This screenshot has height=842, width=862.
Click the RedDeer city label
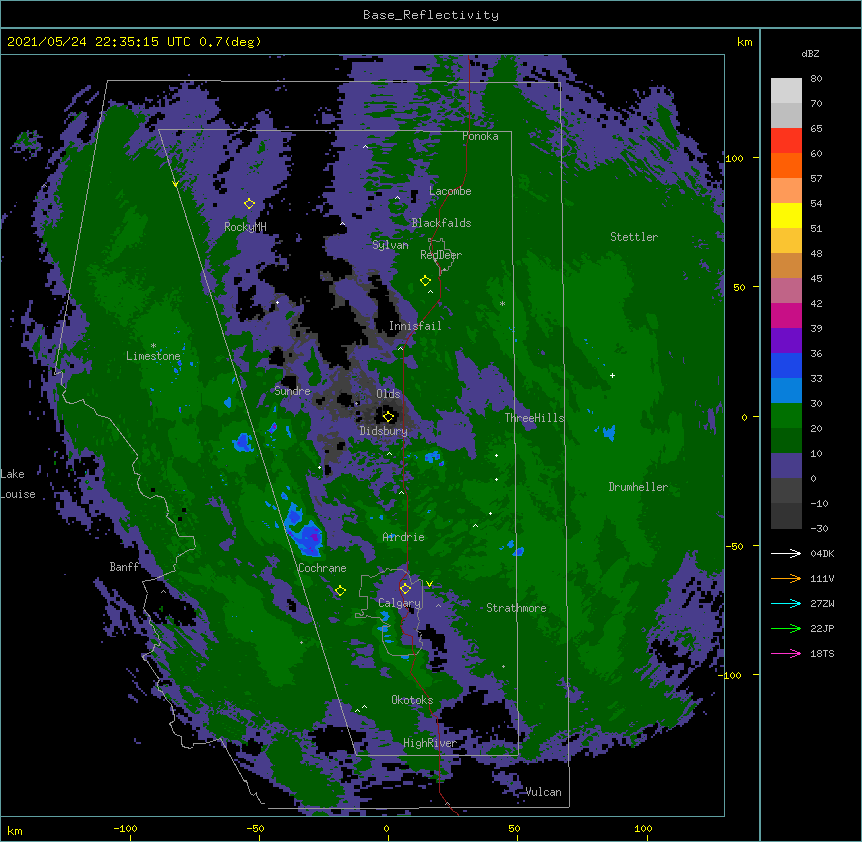(441, 255)
